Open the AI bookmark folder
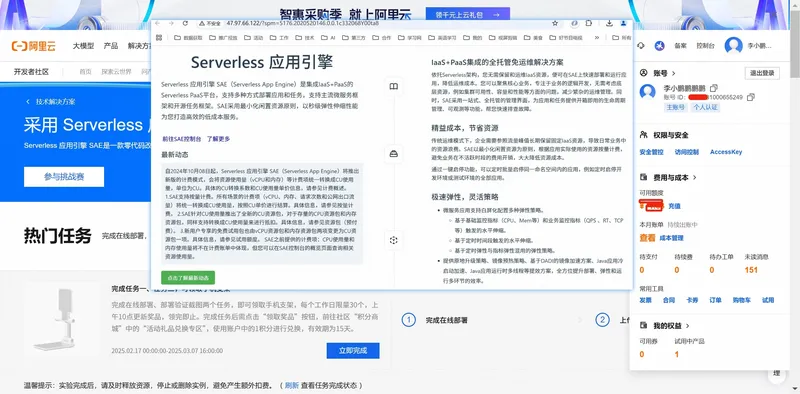 pos(328,38)
